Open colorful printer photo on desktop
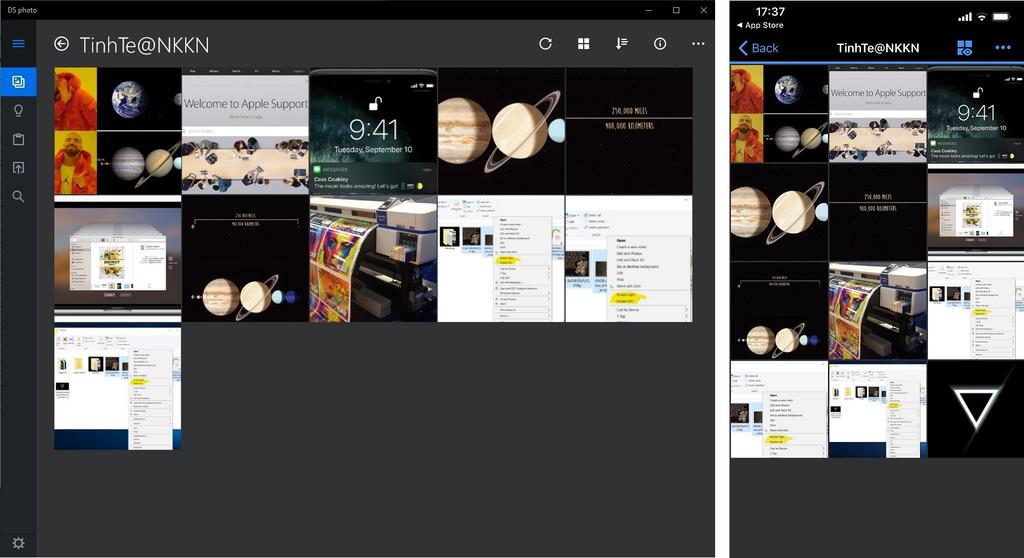The height and width of the screenshot is (558, 1024). (x=373, y=259)
